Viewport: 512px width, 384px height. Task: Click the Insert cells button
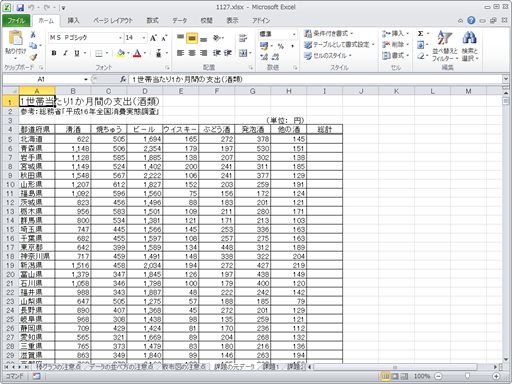coord(396,34)
